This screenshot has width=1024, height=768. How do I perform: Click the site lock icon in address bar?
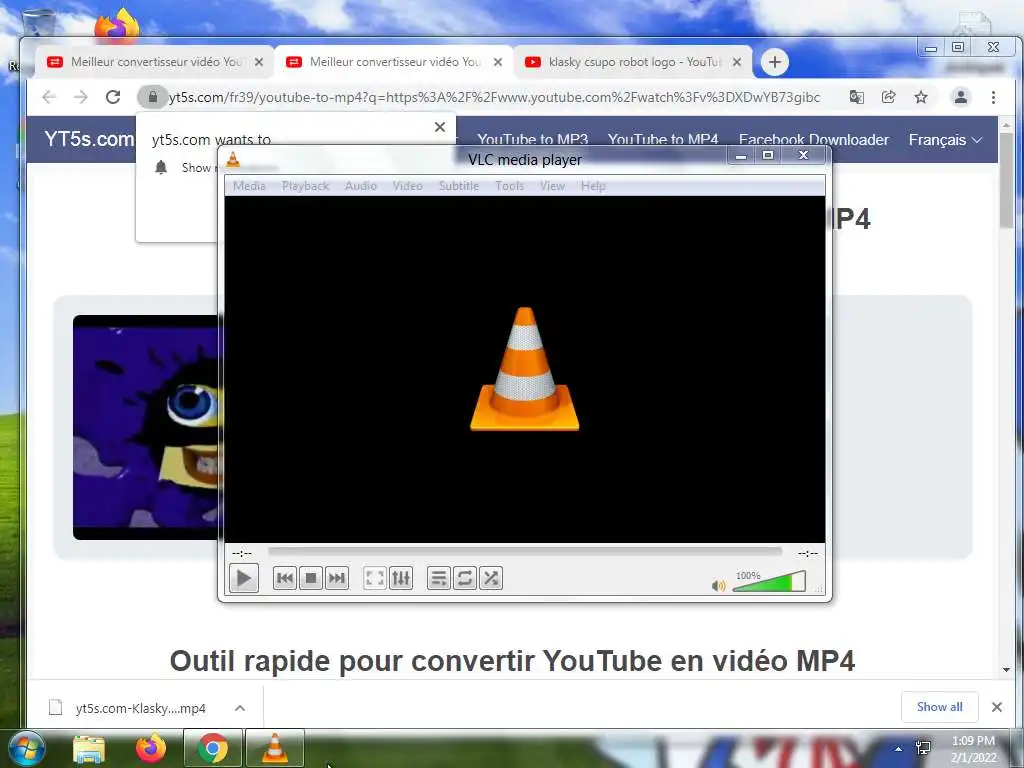pos(152,97)
